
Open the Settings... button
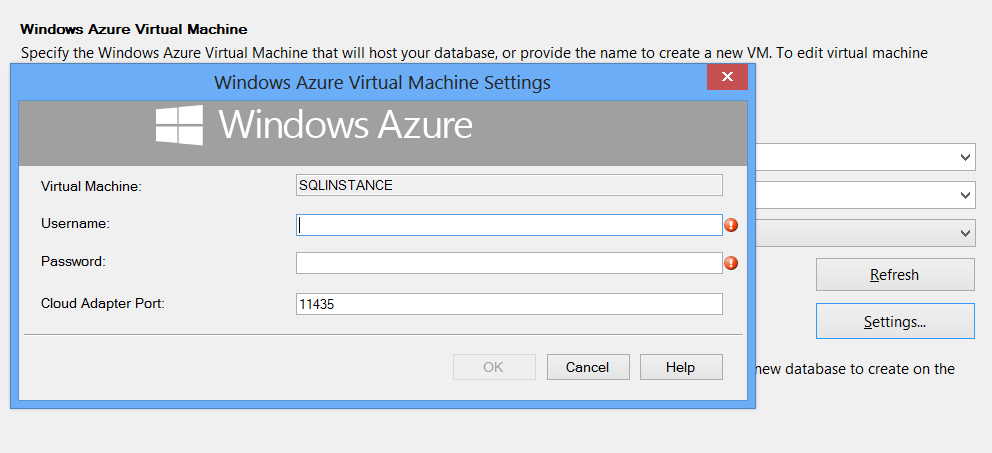(x=894, y=322)
